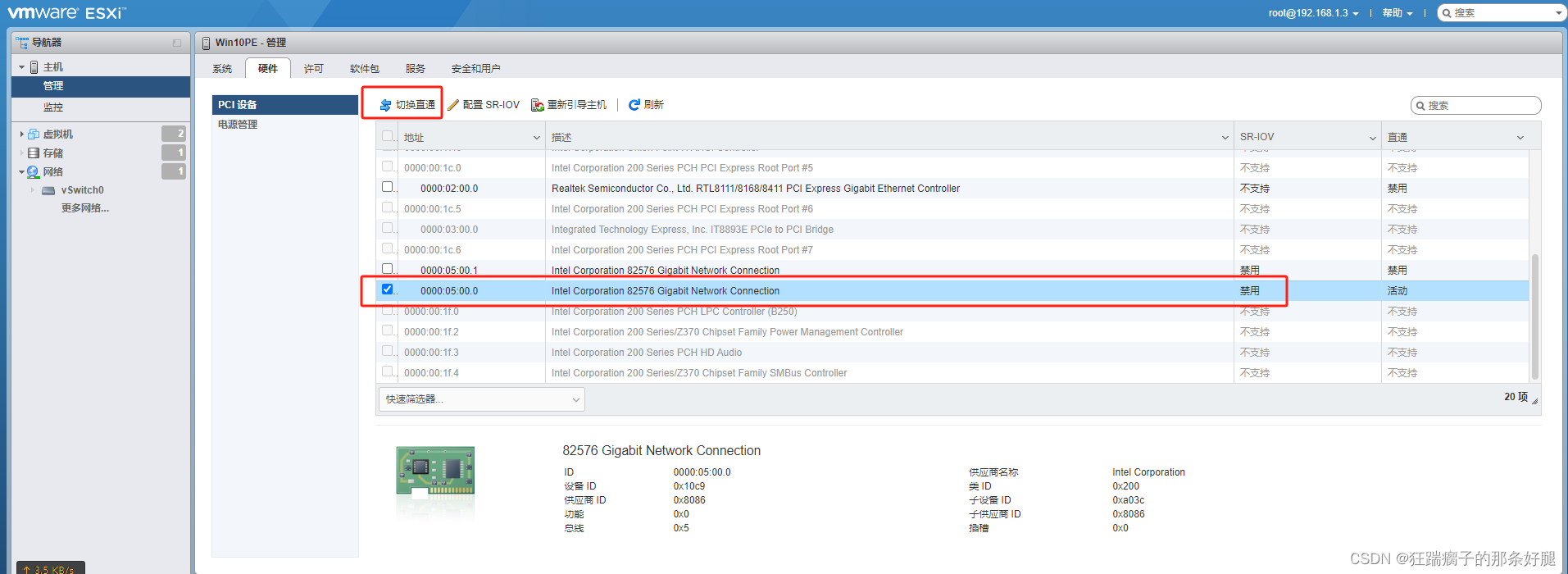
Task: Click the Refresh icon in toolbar
Action: (x=634, y=105)
